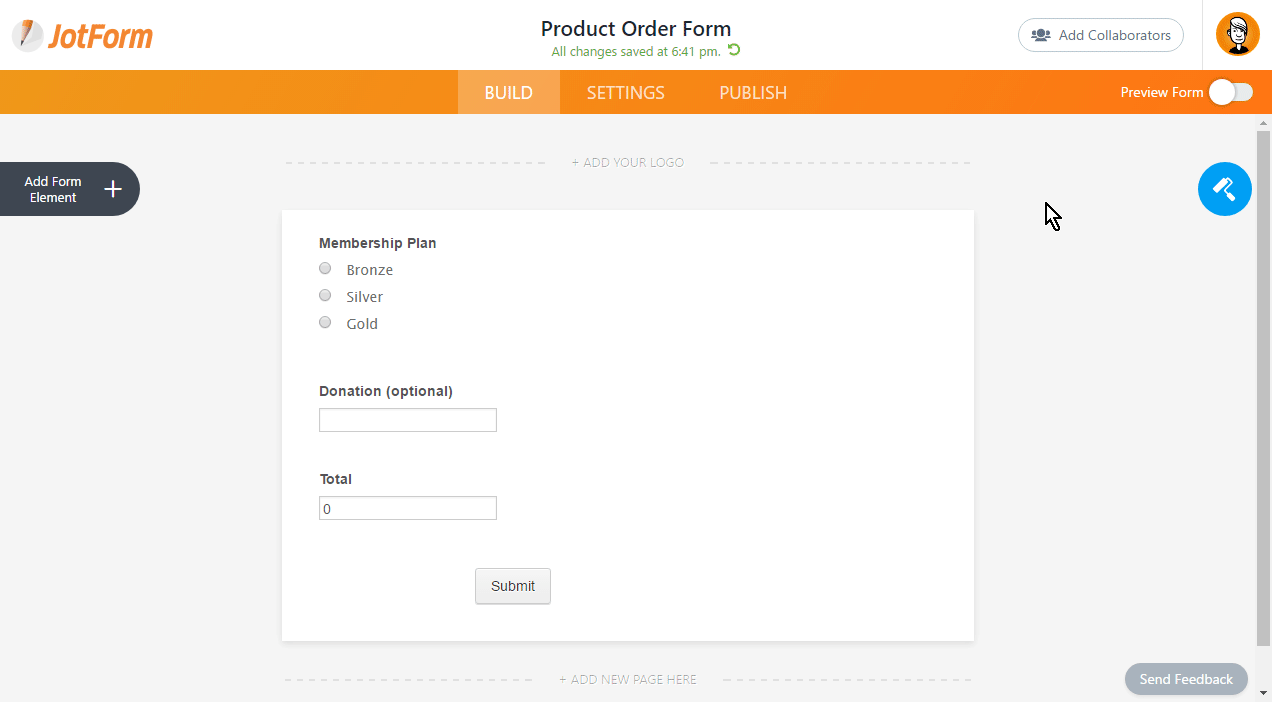Click Add New Page Here link
Viewport: 1272px width, 702px height.
(628, 680)
